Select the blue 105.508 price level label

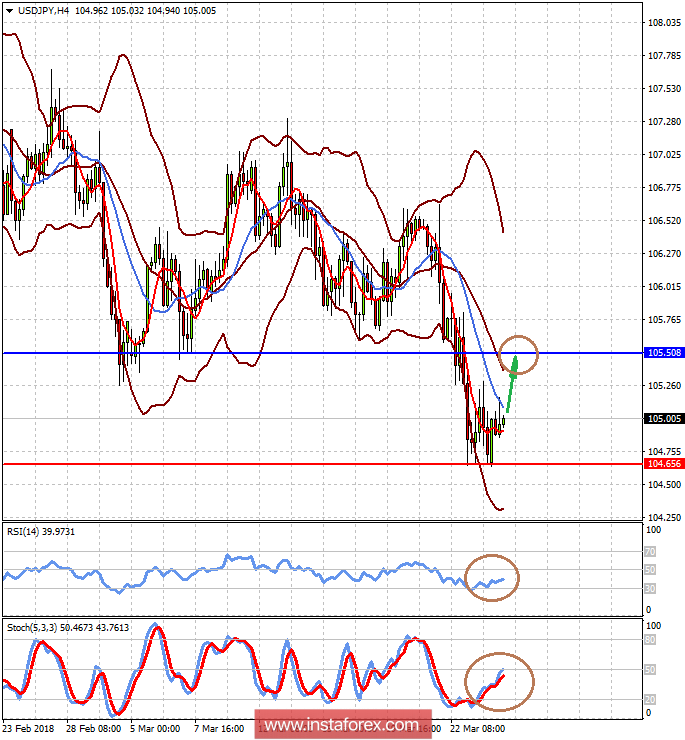664,353
